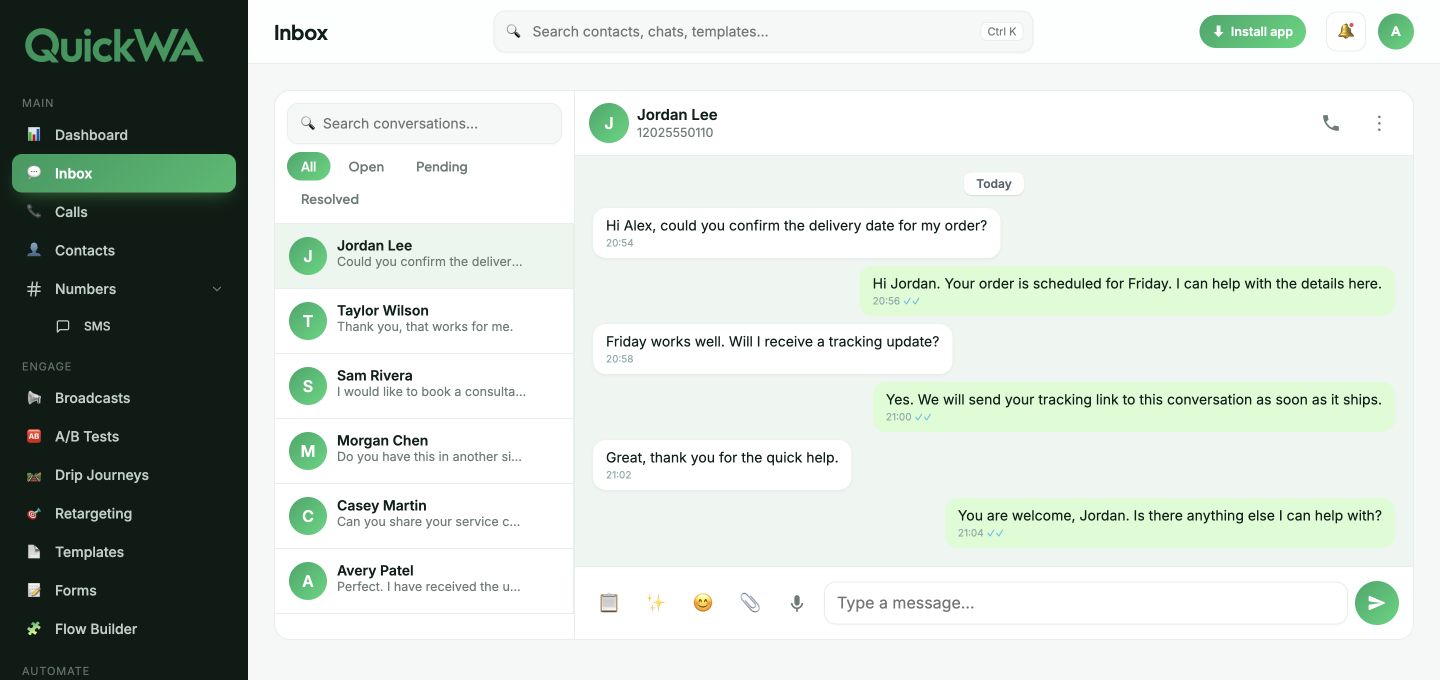
Task: Open Flow Builder puzzle icon
Action: tap(34, 629)
